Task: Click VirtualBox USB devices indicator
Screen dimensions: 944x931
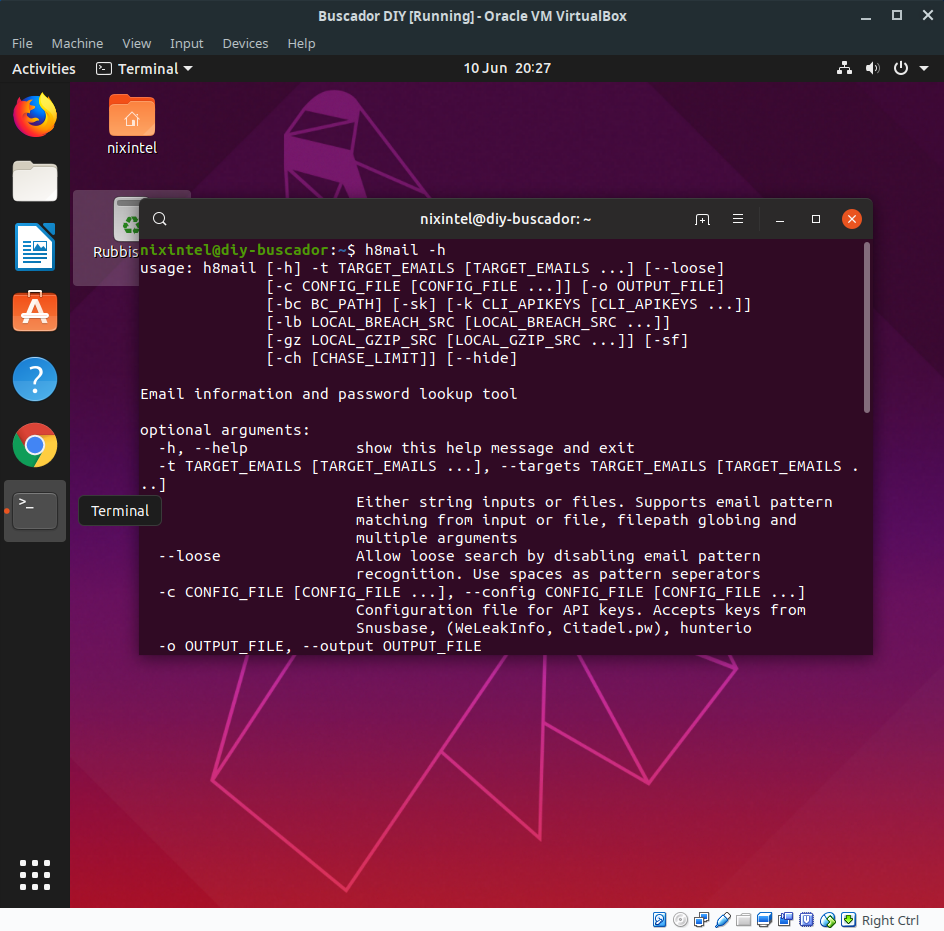Action: [722, 920]
